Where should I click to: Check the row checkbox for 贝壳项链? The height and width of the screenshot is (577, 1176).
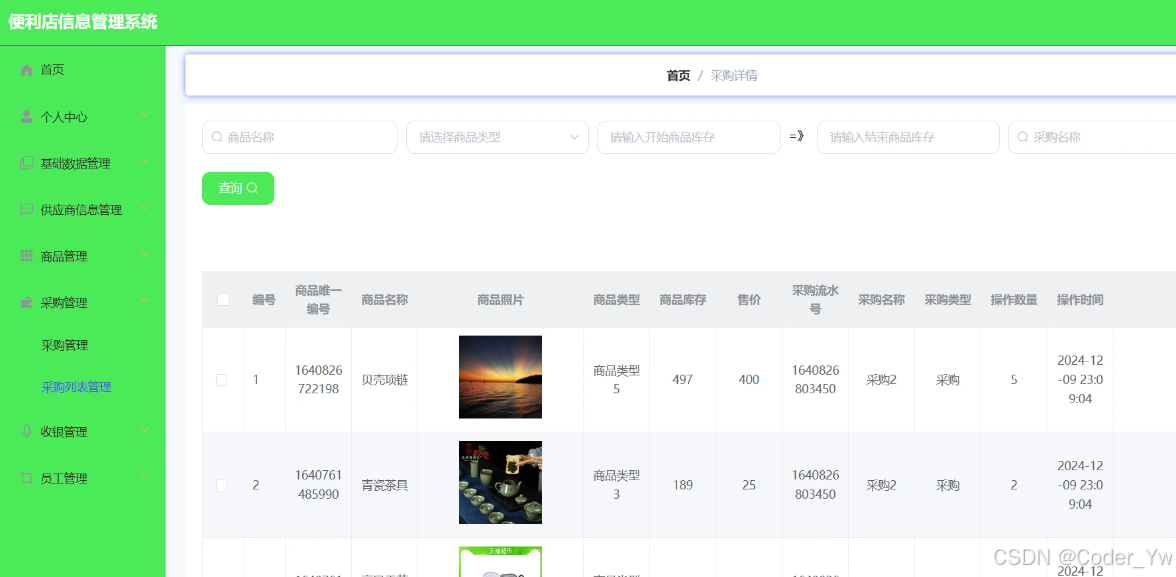[221, 380]
